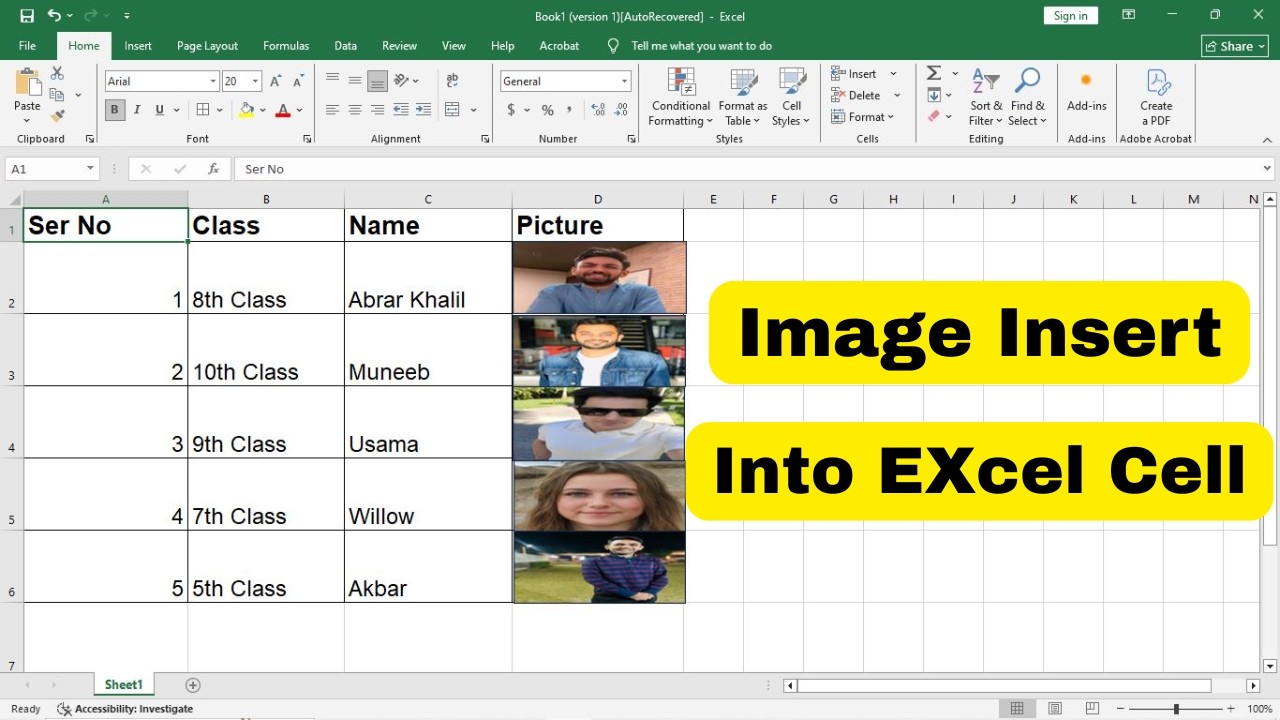Screen dimensions: 1280x720
Task: Click the Insert Function fx icon
Action: click(213, 169)
